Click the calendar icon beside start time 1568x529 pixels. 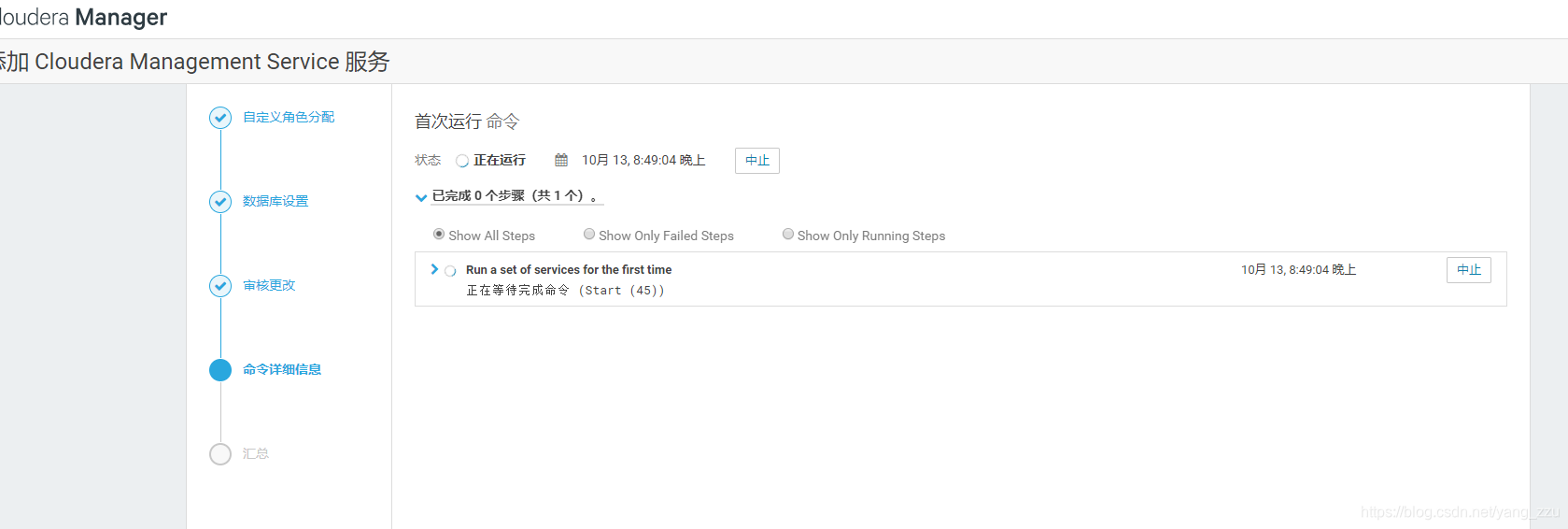[x=561, y=160]
